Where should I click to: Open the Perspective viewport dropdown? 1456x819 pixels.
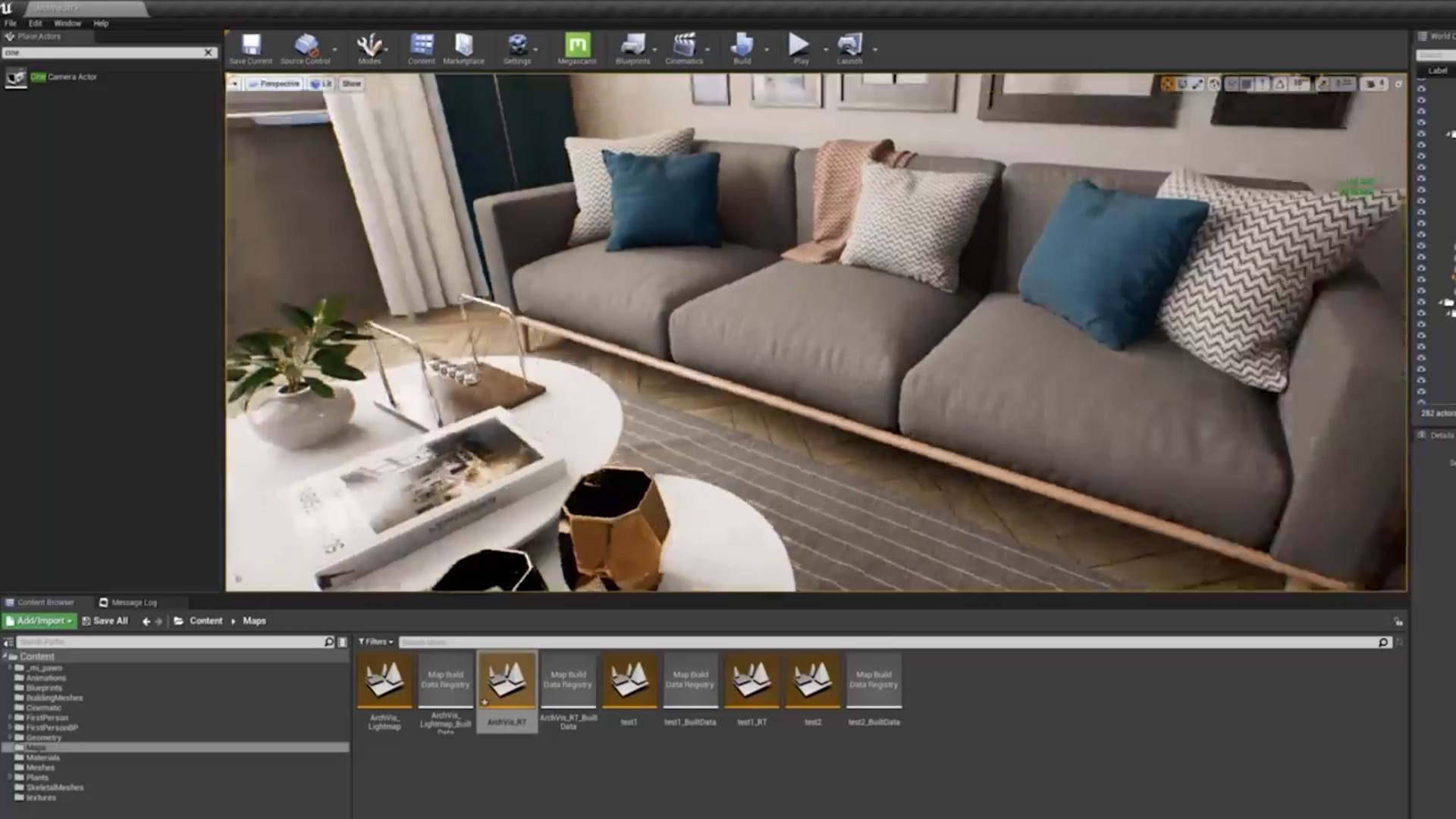click(274, 83)
